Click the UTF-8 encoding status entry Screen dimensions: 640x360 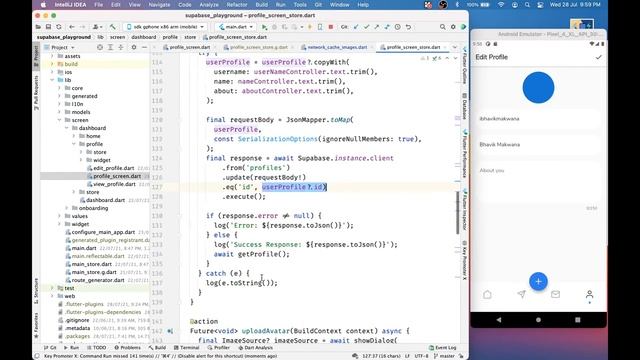tap(421, 356)
